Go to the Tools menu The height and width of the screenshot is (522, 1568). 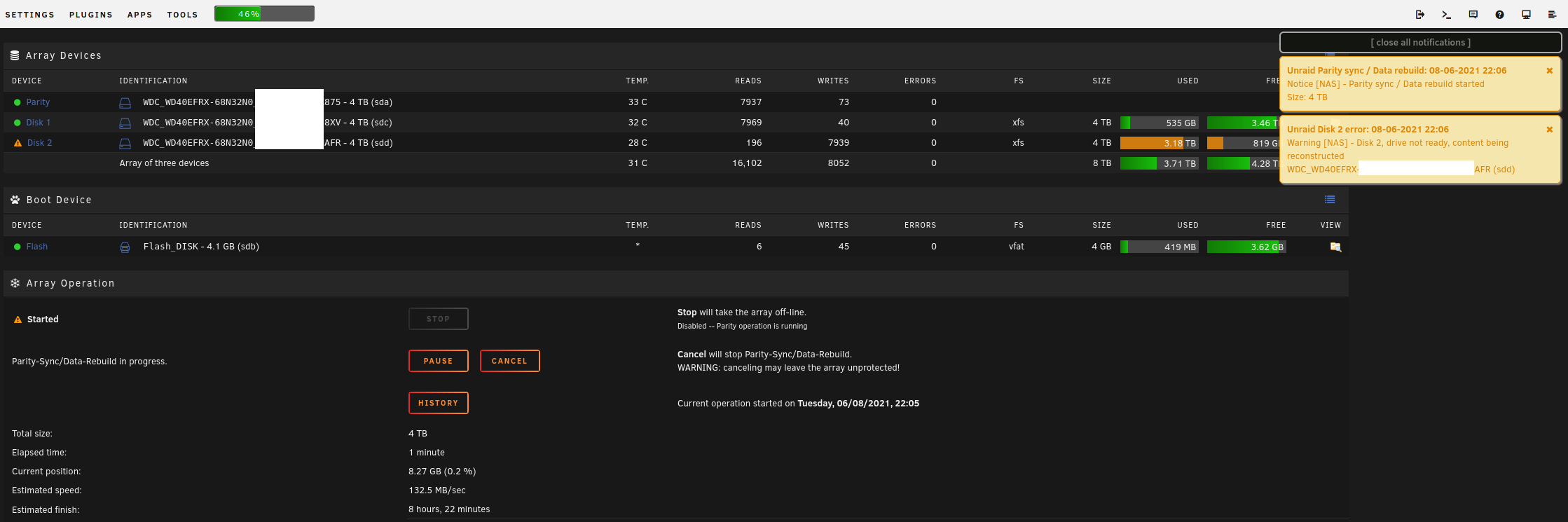point(182,15)
